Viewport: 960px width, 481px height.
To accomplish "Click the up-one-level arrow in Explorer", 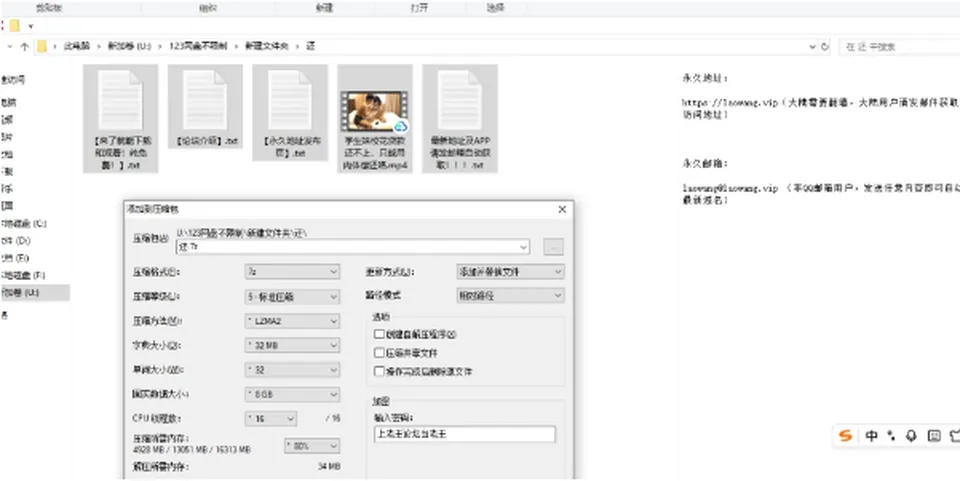I will [24, 47].
